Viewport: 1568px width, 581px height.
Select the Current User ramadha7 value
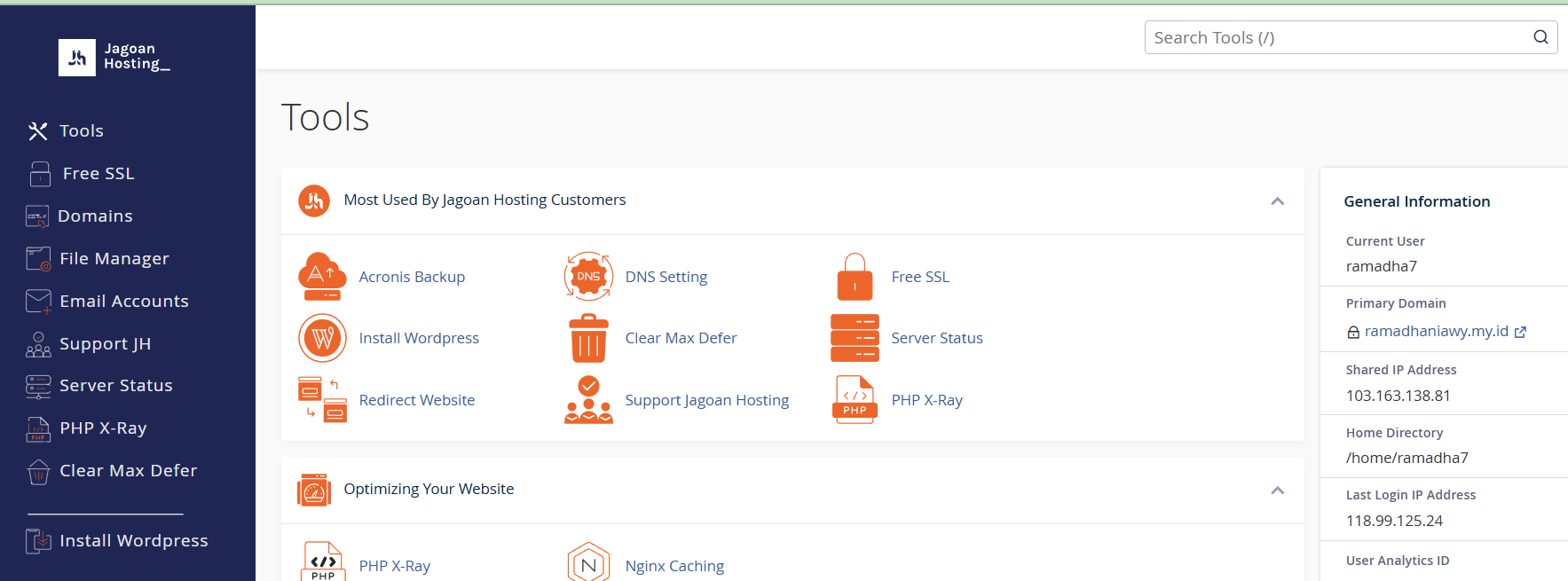[1382, 266]
